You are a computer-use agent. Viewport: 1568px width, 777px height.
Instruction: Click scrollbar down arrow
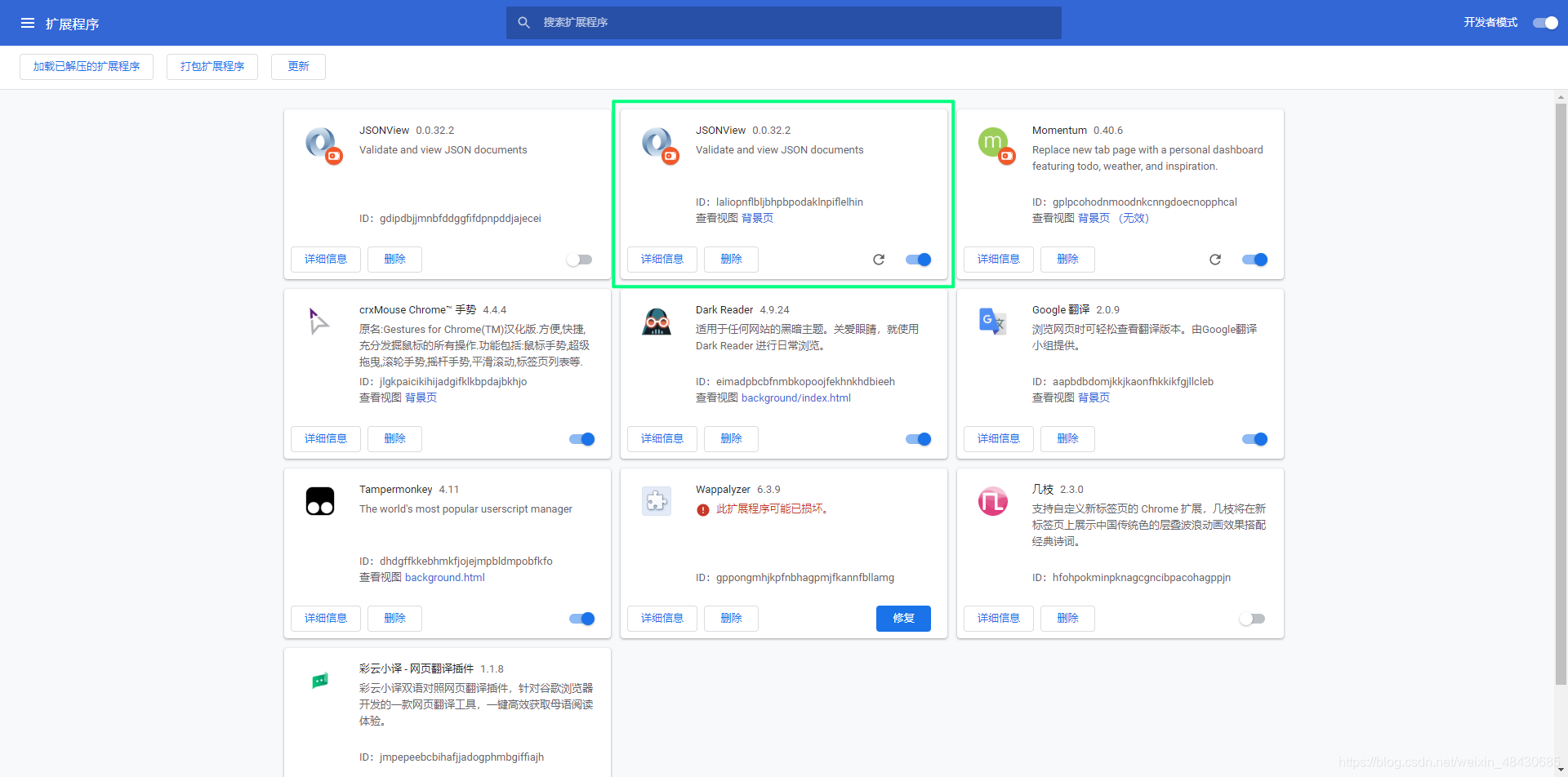pyautogui.click(x=1561, y=770)
